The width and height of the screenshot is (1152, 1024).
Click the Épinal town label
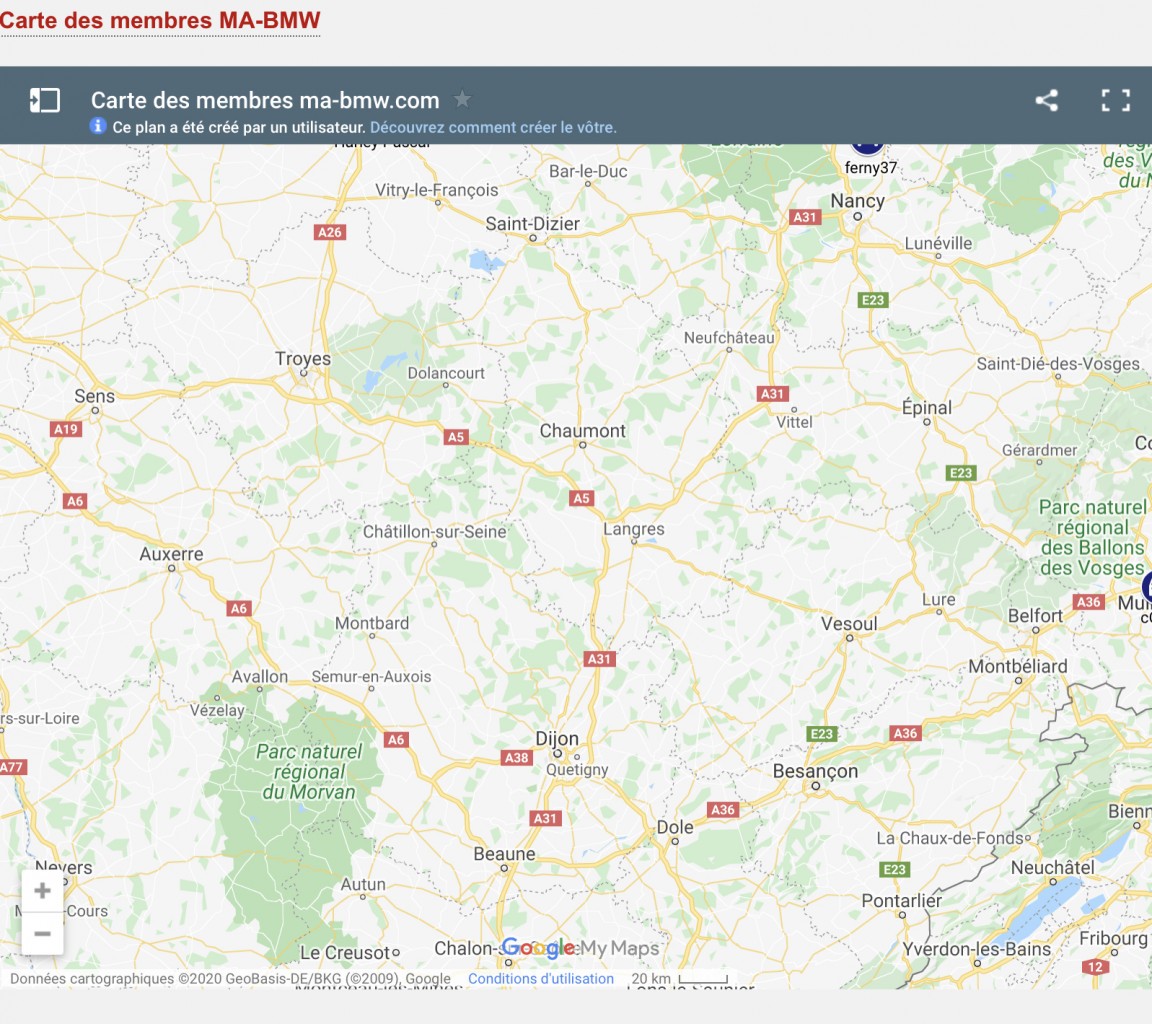(926, 408)
